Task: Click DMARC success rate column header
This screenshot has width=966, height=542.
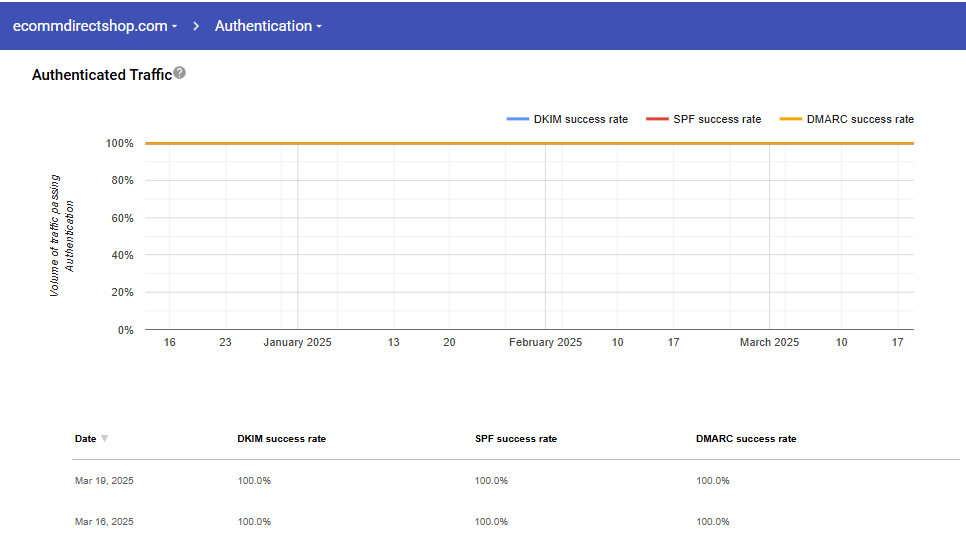Action: [x=746, y=439]
